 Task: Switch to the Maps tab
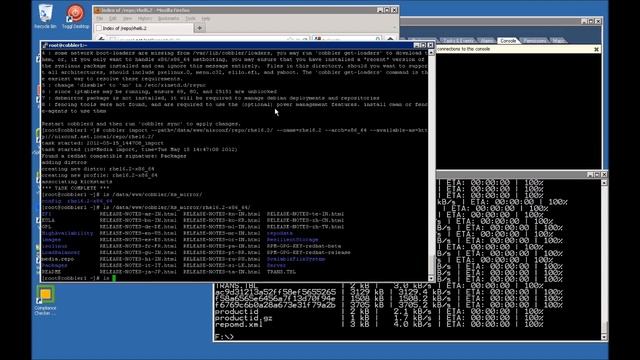coord(558,41)
